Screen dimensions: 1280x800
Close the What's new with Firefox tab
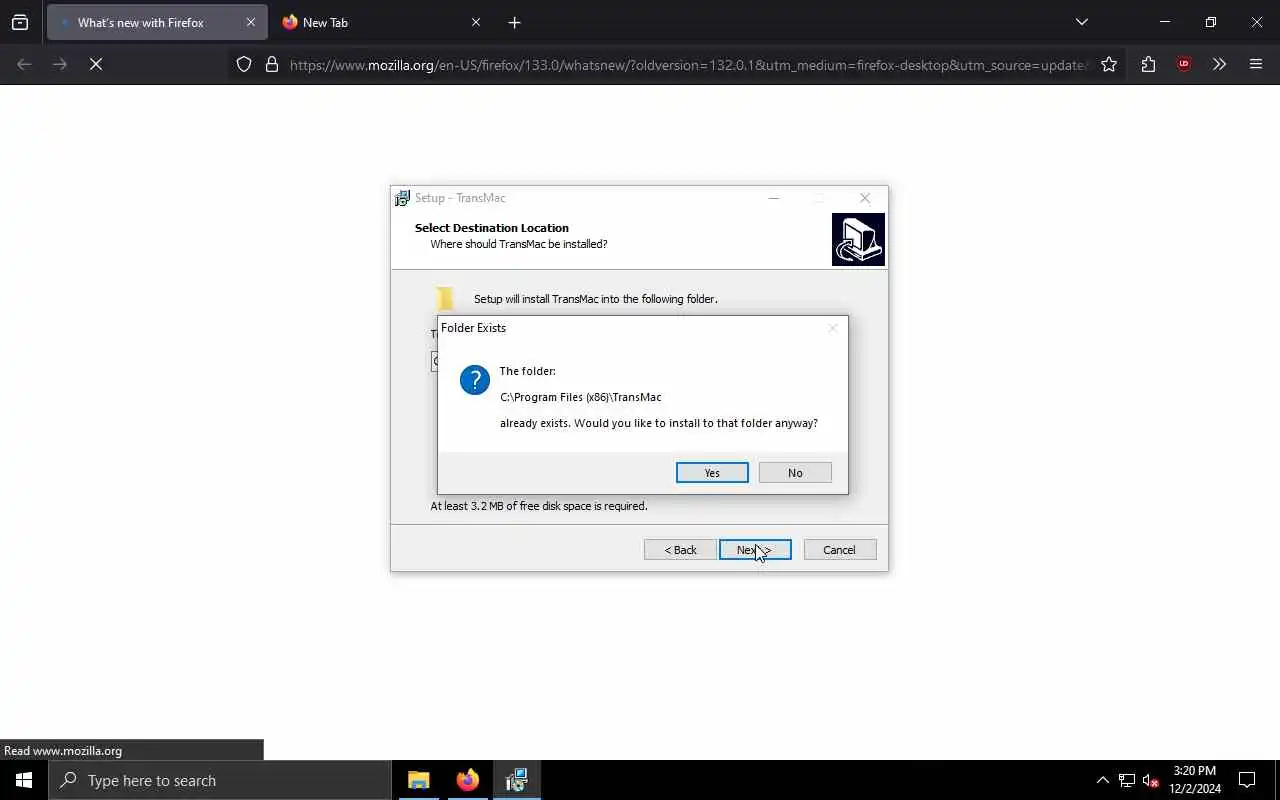click(x=251, y=22)
